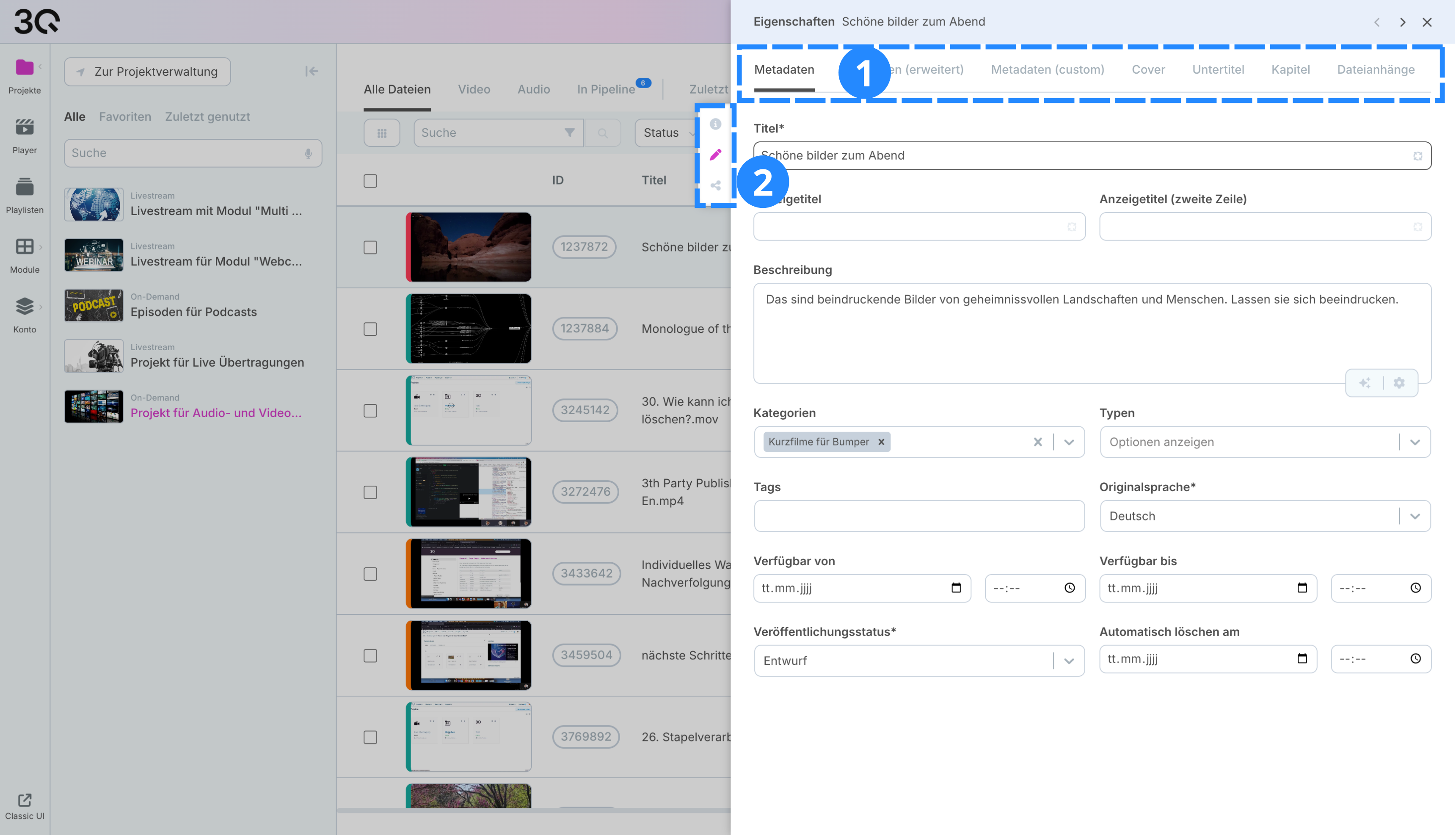Click the info icon in side strip

pyautogui.click(x=715, y=124)
